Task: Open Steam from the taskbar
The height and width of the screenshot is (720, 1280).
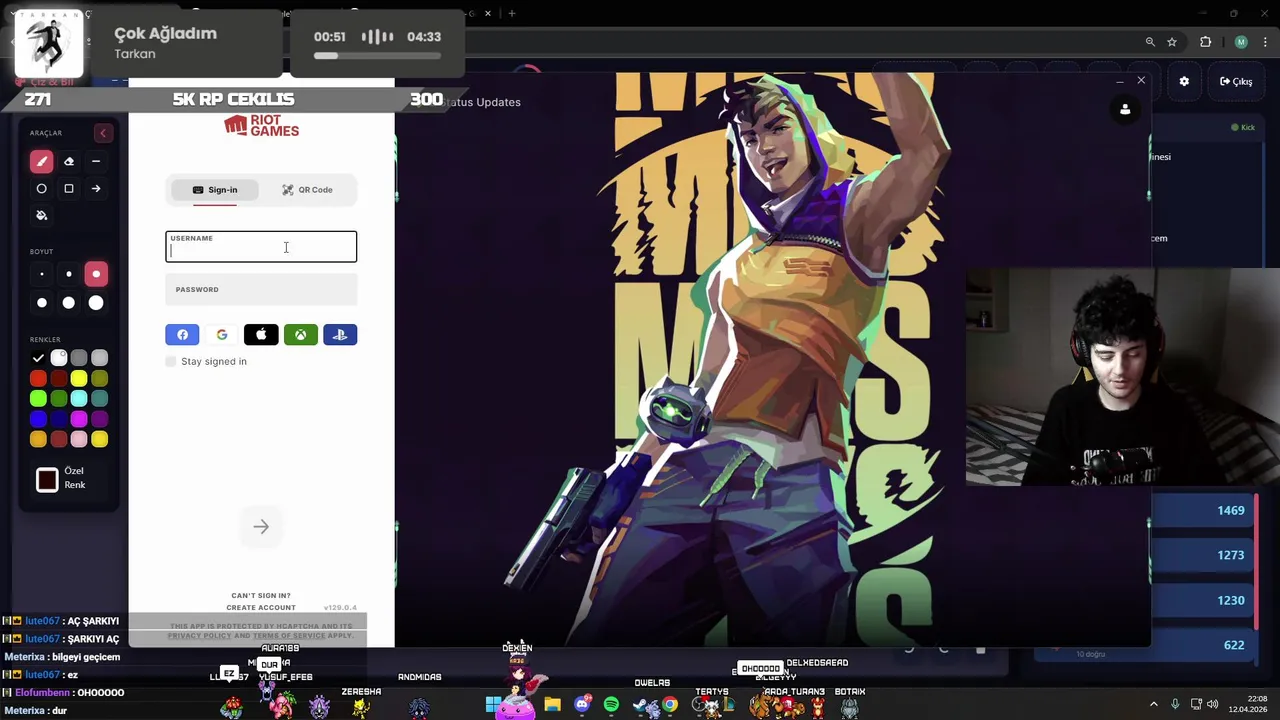Action: point(641,706)
